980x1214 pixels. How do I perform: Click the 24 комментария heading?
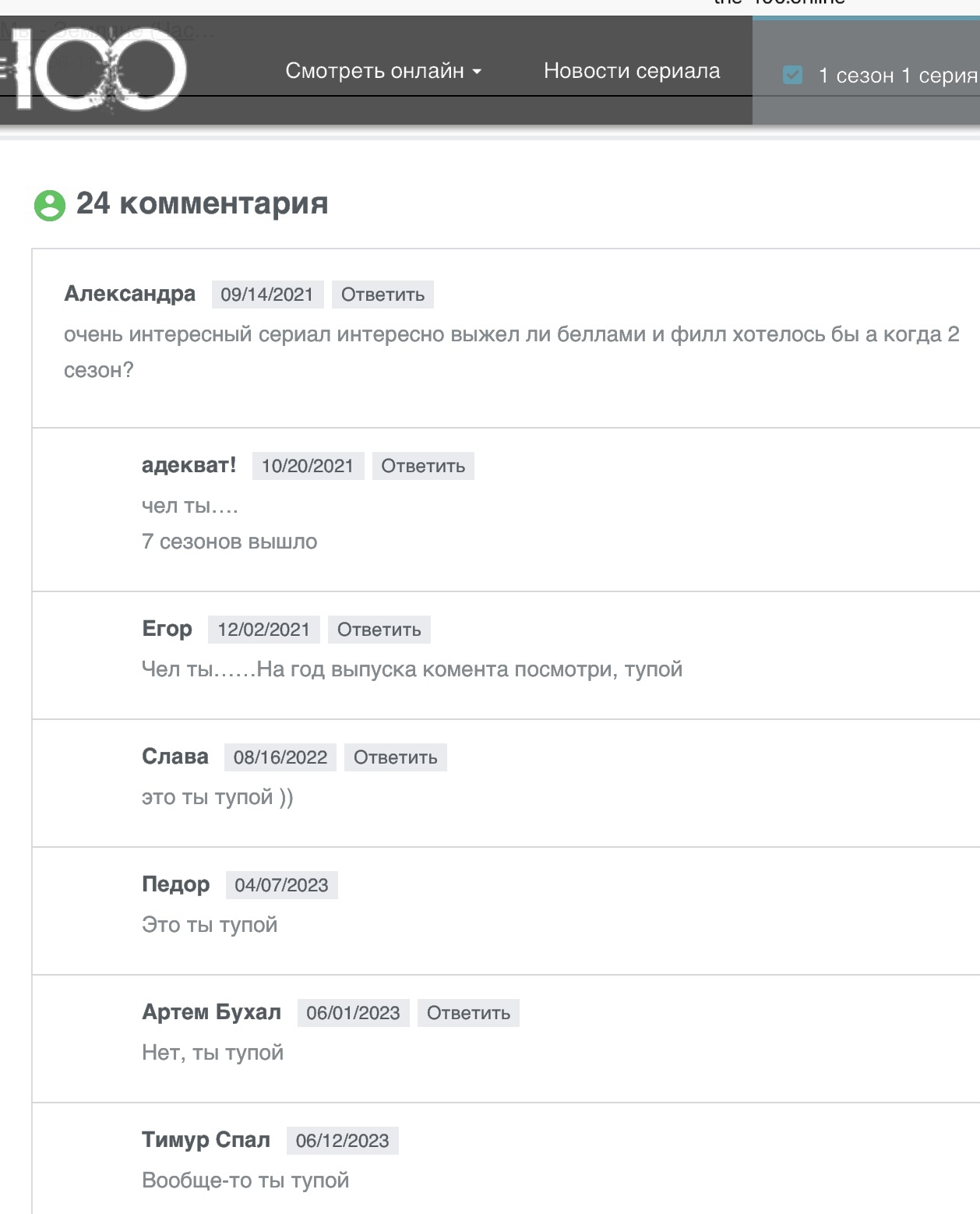(203, 203)
